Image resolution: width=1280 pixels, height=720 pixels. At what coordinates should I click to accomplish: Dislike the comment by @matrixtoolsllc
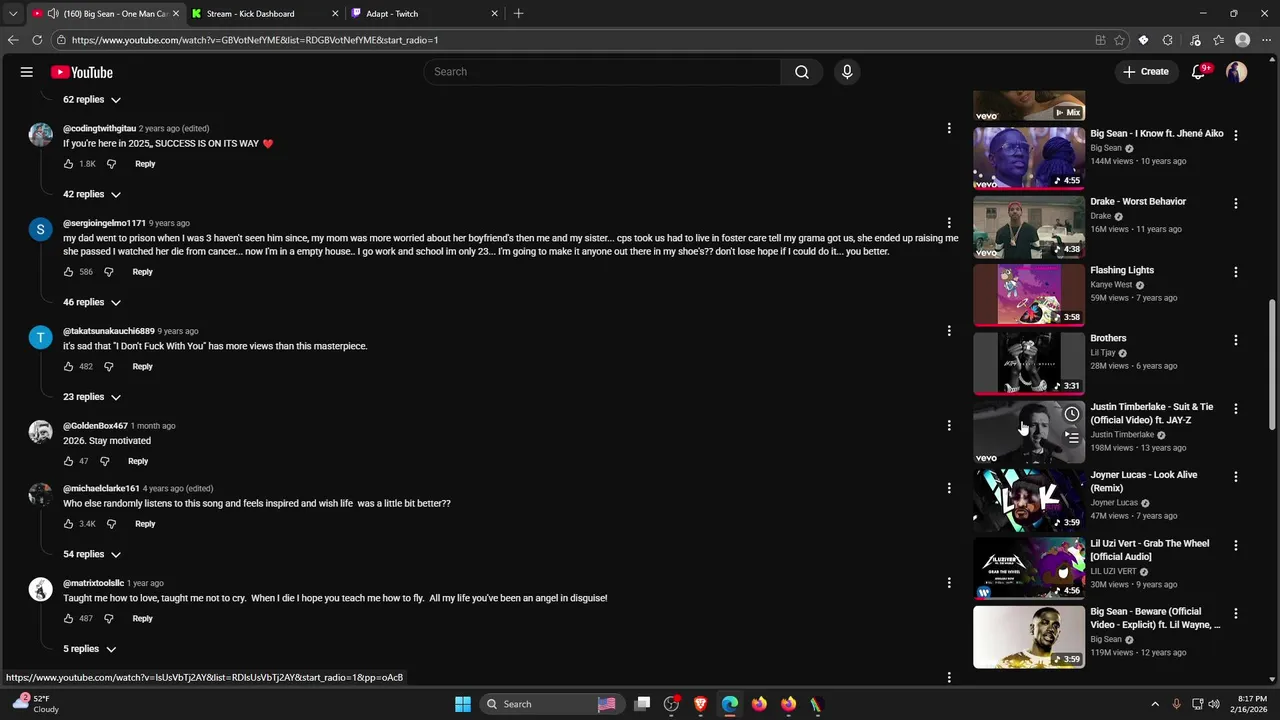[109, 619]
